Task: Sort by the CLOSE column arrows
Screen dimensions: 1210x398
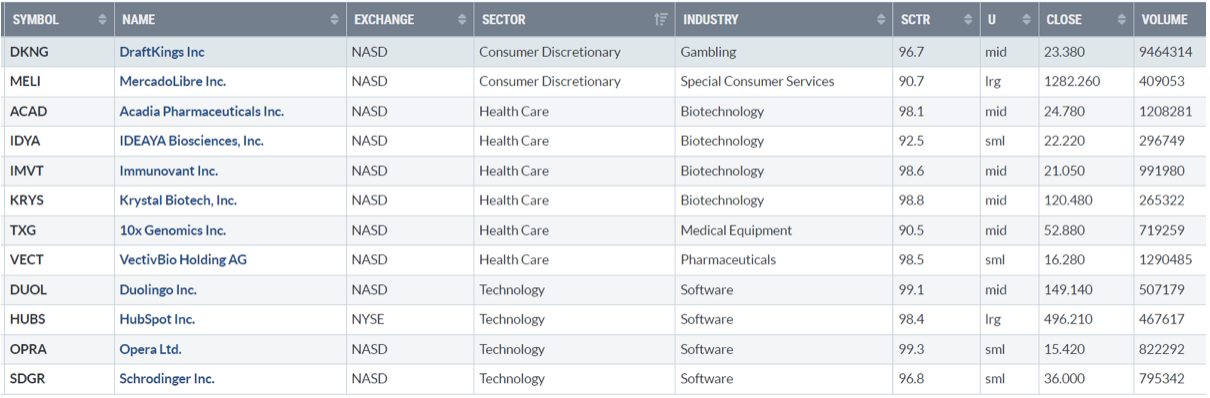Action: pos(1120,20)
